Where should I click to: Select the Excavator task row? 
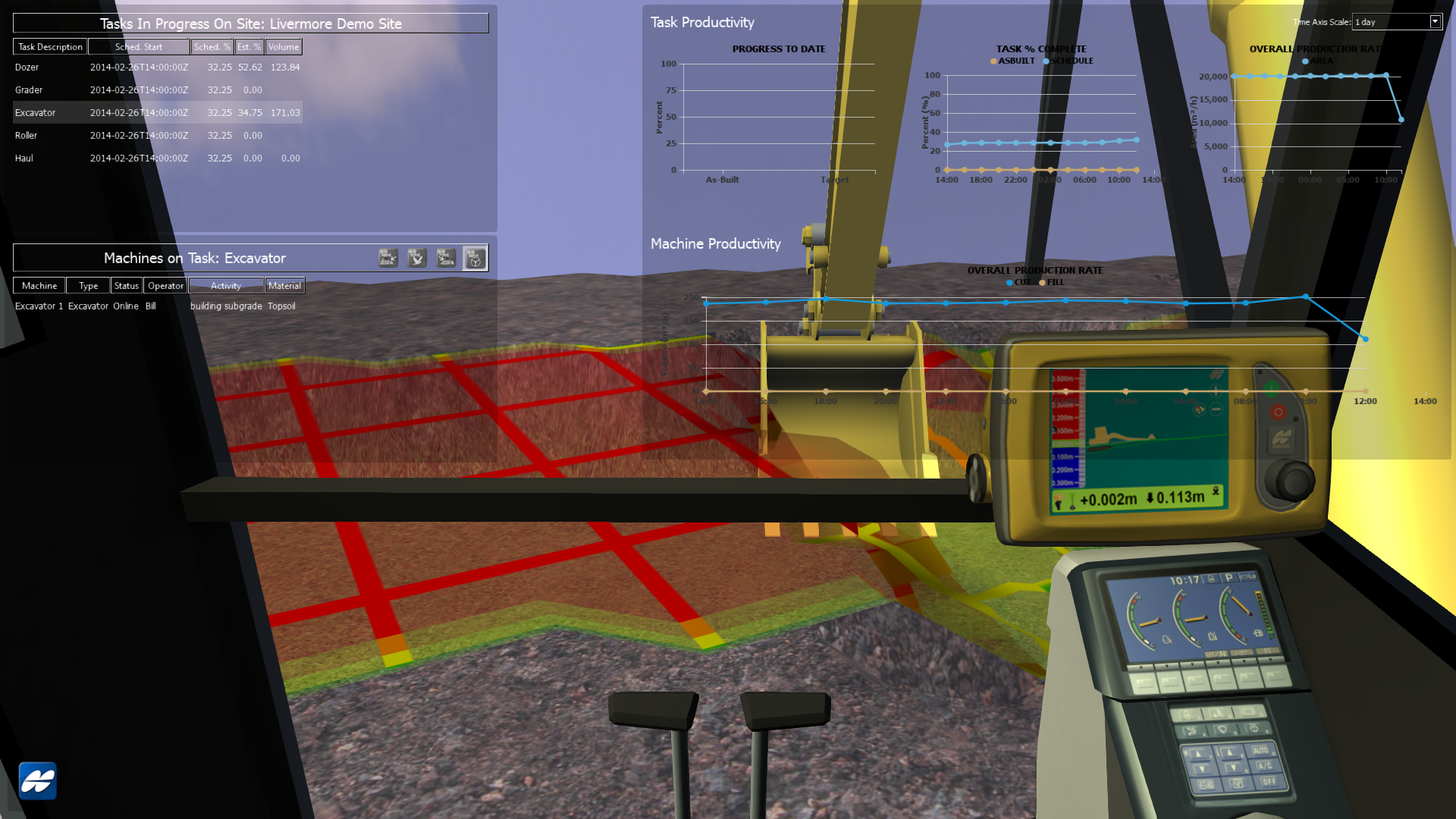(x=158, y=113)
